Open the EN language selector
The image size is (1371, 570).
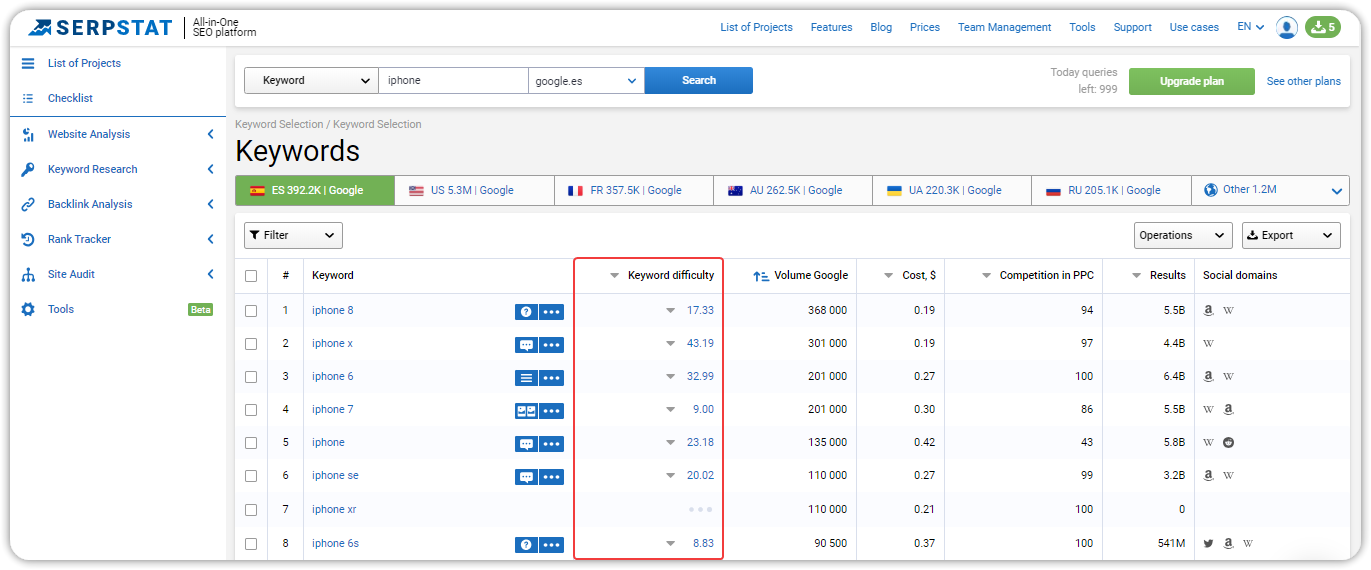point(1251,27)
